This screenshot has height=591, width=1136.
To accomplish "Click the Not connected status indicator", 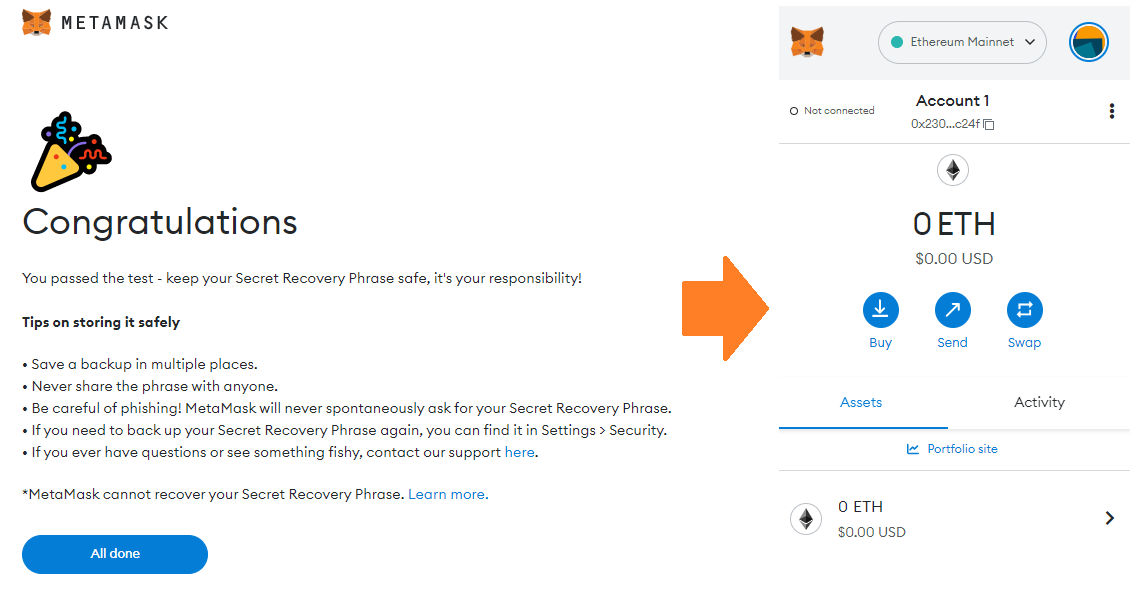I will 831,110.
